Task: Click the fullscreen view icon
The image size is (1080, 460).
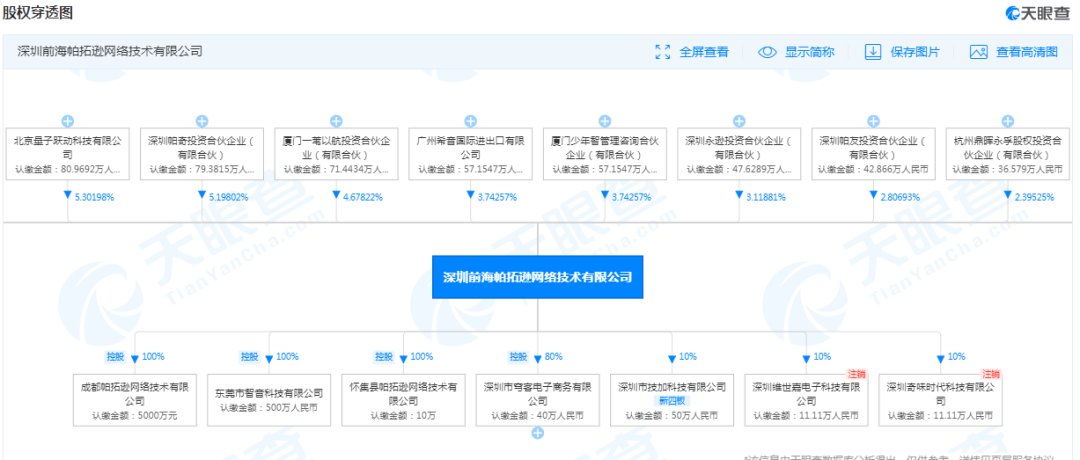Action: [663, 52]
